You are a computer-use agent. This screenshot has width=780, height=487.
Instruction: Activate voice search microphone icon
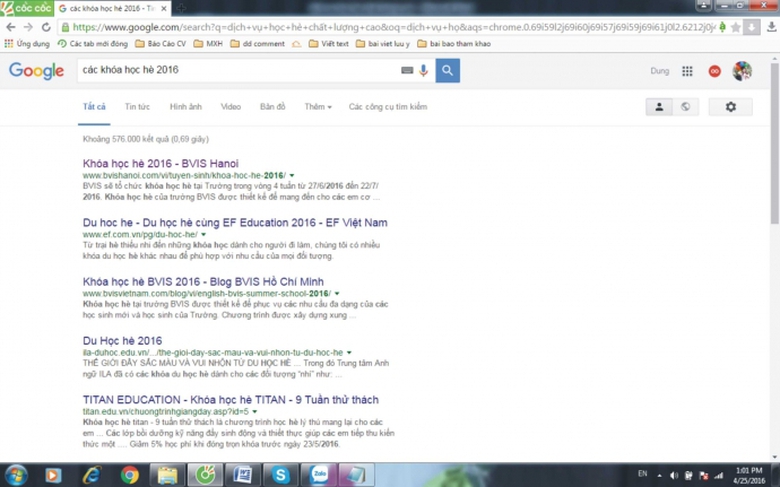(x=423, y=71)
